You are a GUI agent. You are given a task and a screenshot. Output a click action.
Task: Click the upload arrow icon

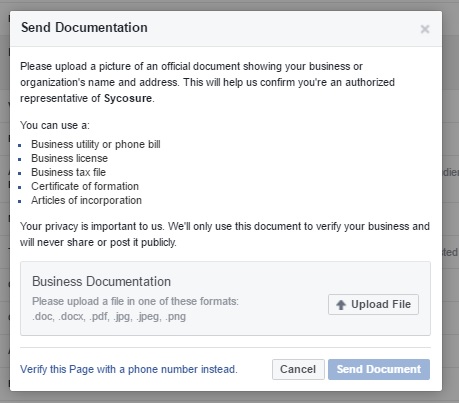pyautogui.click(x=341, y=305)
